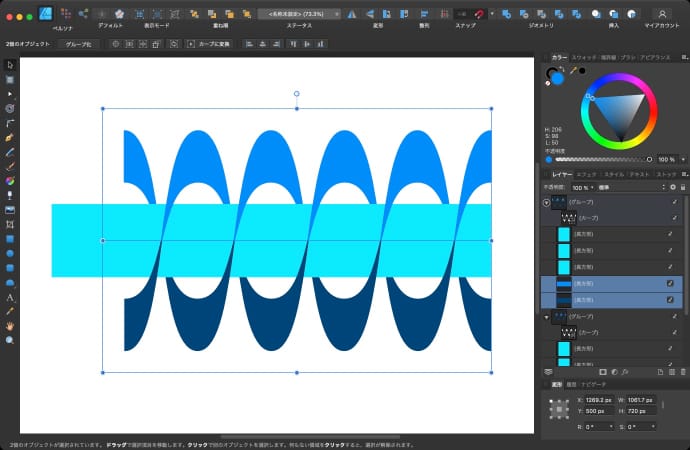Pick the Artistic Text tool
Screen dimensions: 690x450
[x=10, y=297]
